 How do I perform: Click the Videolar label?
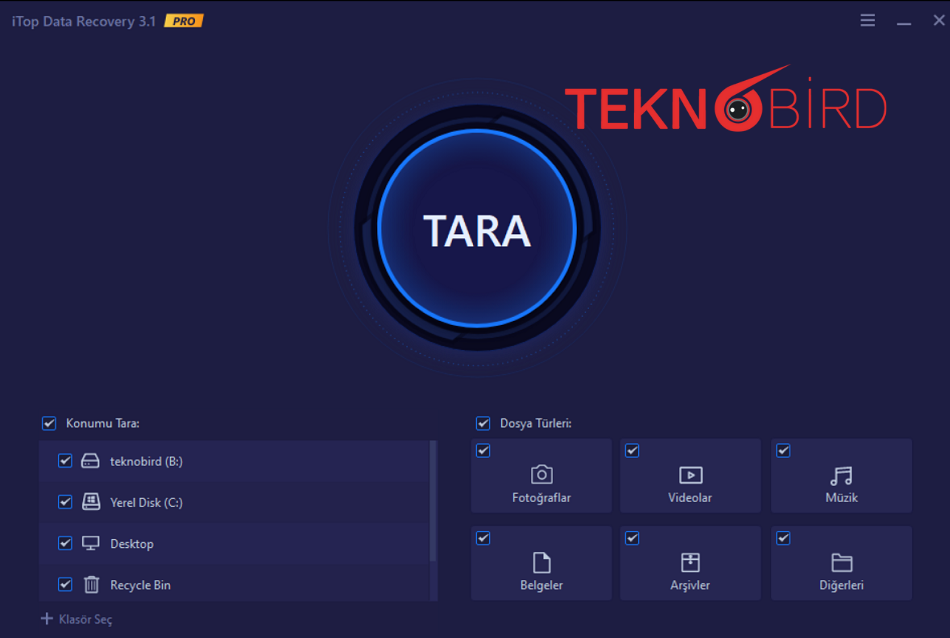[690, 497]
